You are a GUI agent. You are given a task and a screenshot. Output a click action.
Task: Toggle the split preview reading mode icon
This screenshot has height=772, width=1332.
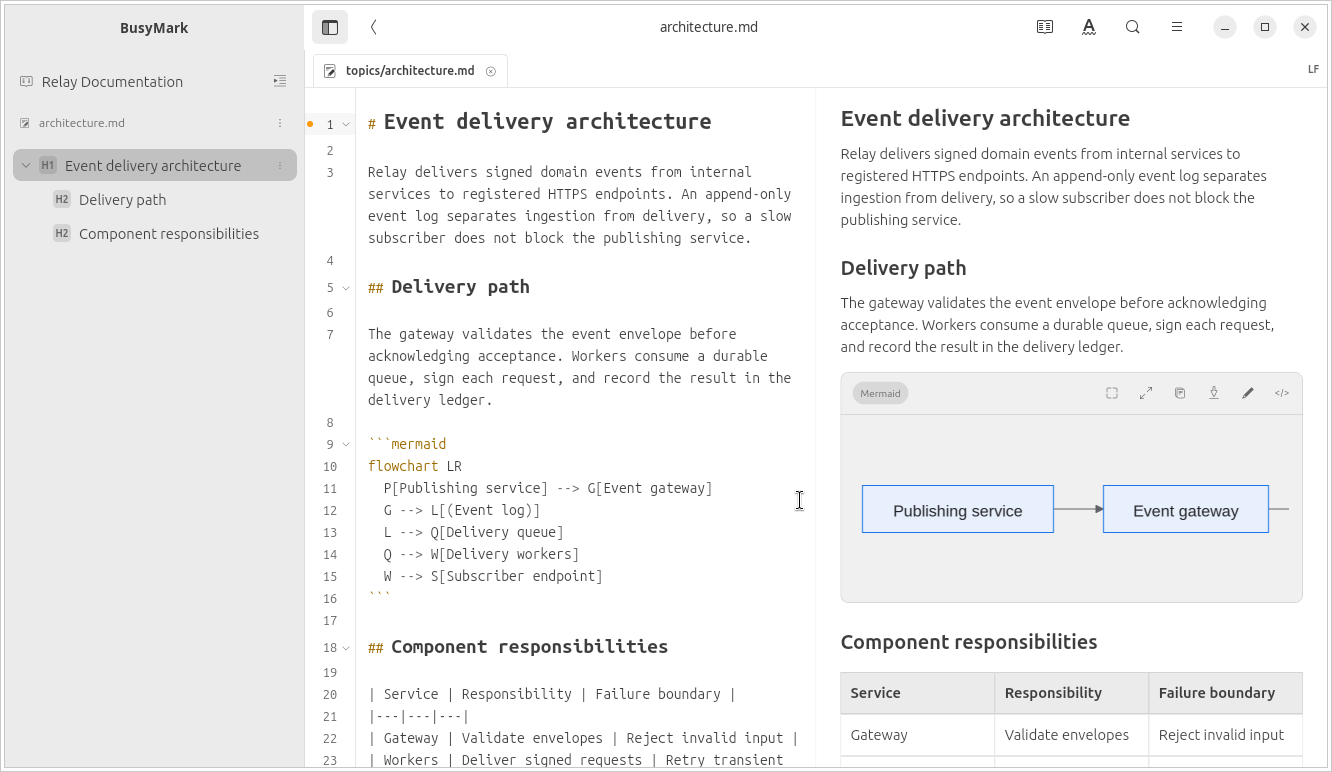tap(1045, 27)
